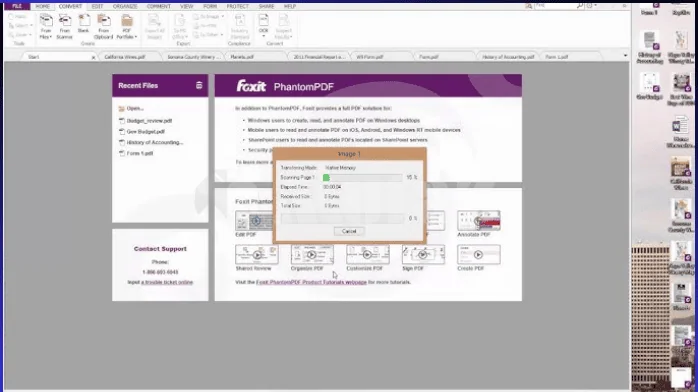Open Foxit PhantomPDF Product Tutorials webpage link
The height and width of the screenshot is (392, 698).
click(311, 282)
